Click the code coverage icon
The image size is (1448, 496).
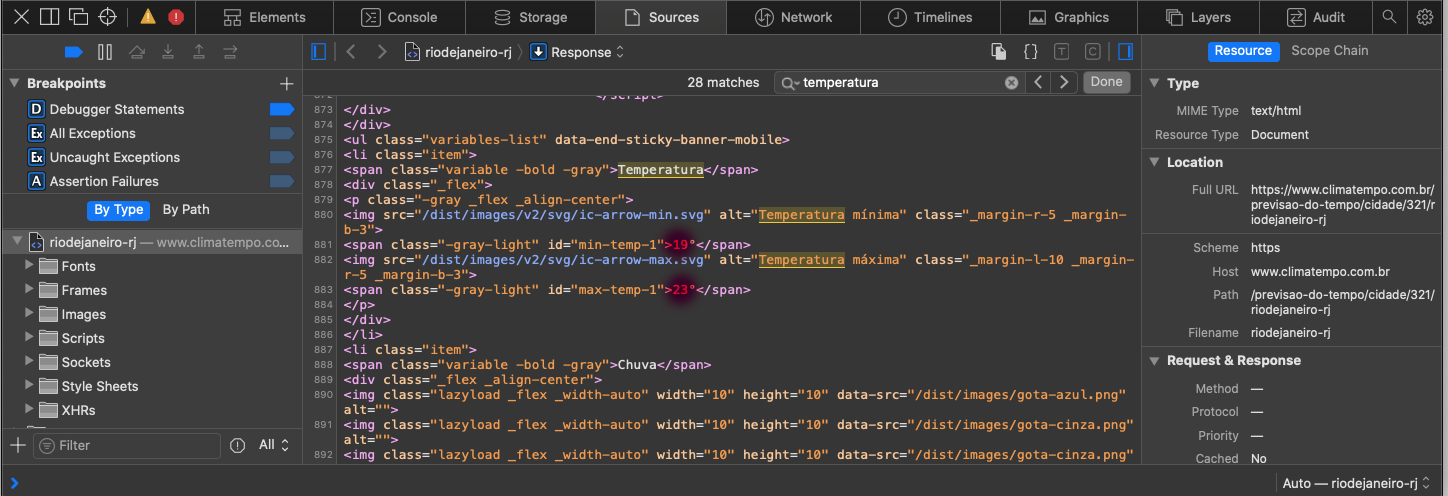pos(1093,51)
